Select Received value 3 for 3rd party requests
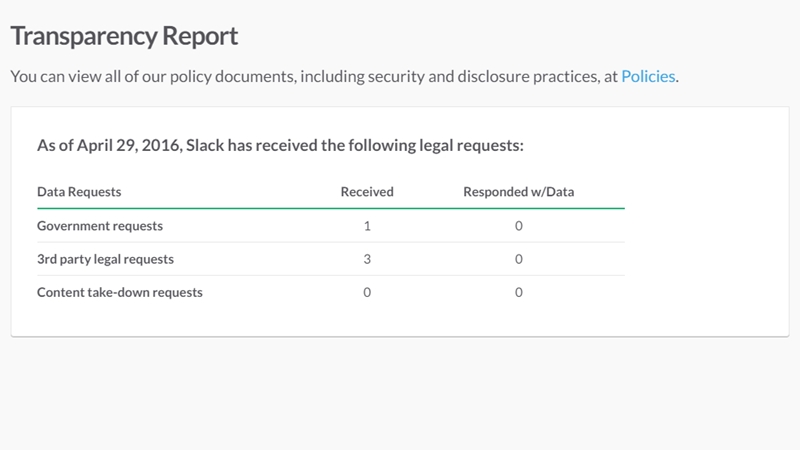Screen dimensions: 800x450 coord(367,259)
